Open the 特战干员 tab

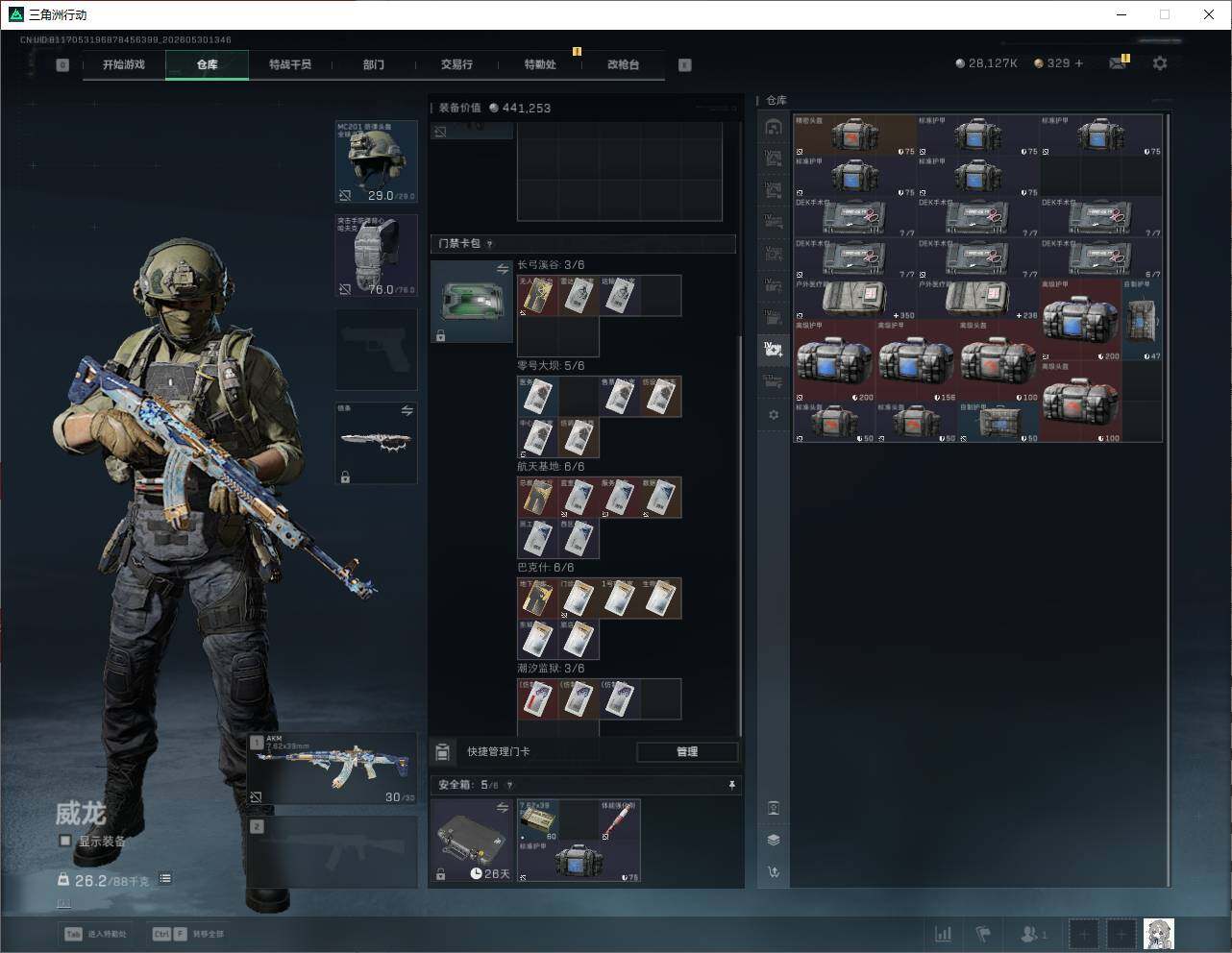[x=290, y=64]
